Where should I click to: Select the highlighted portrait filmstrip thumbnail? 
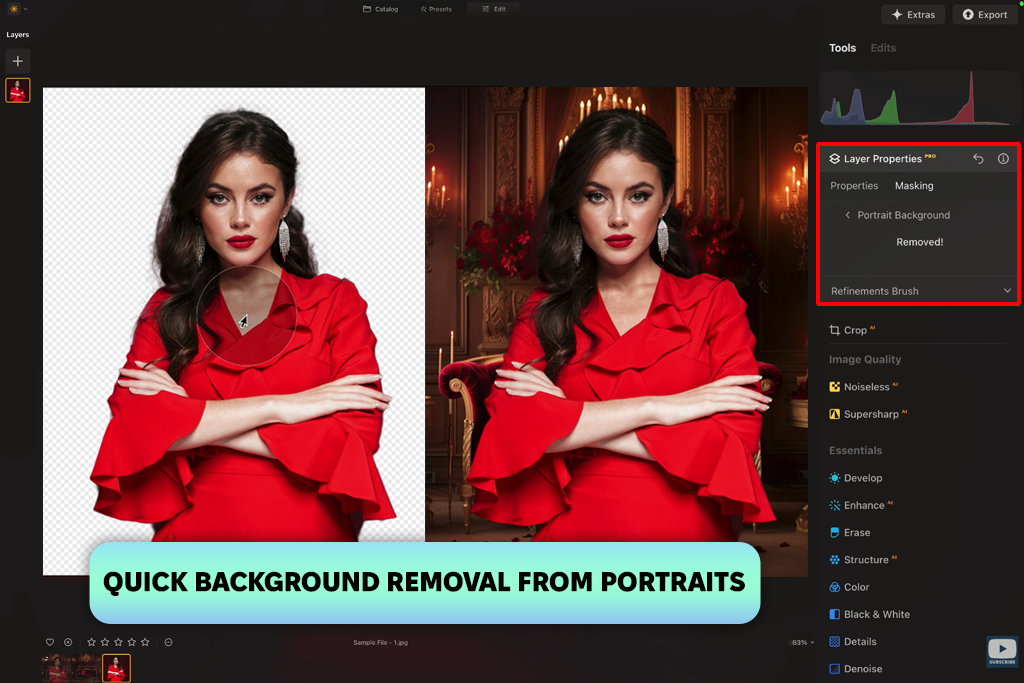click(x=116, y=668)
